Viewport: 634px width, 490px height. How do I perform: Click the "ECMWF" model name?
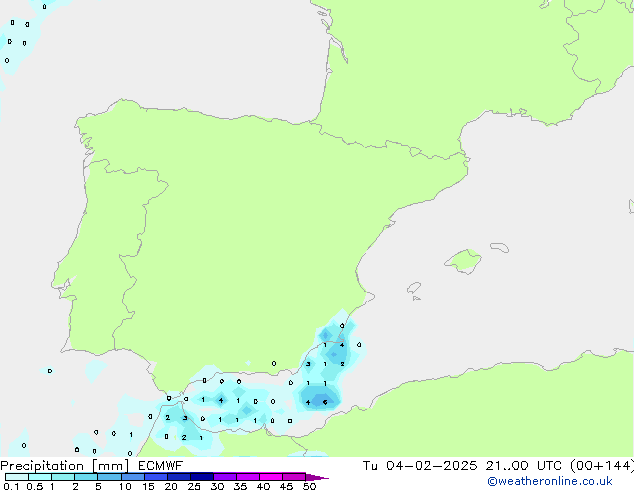pos(161,466)
